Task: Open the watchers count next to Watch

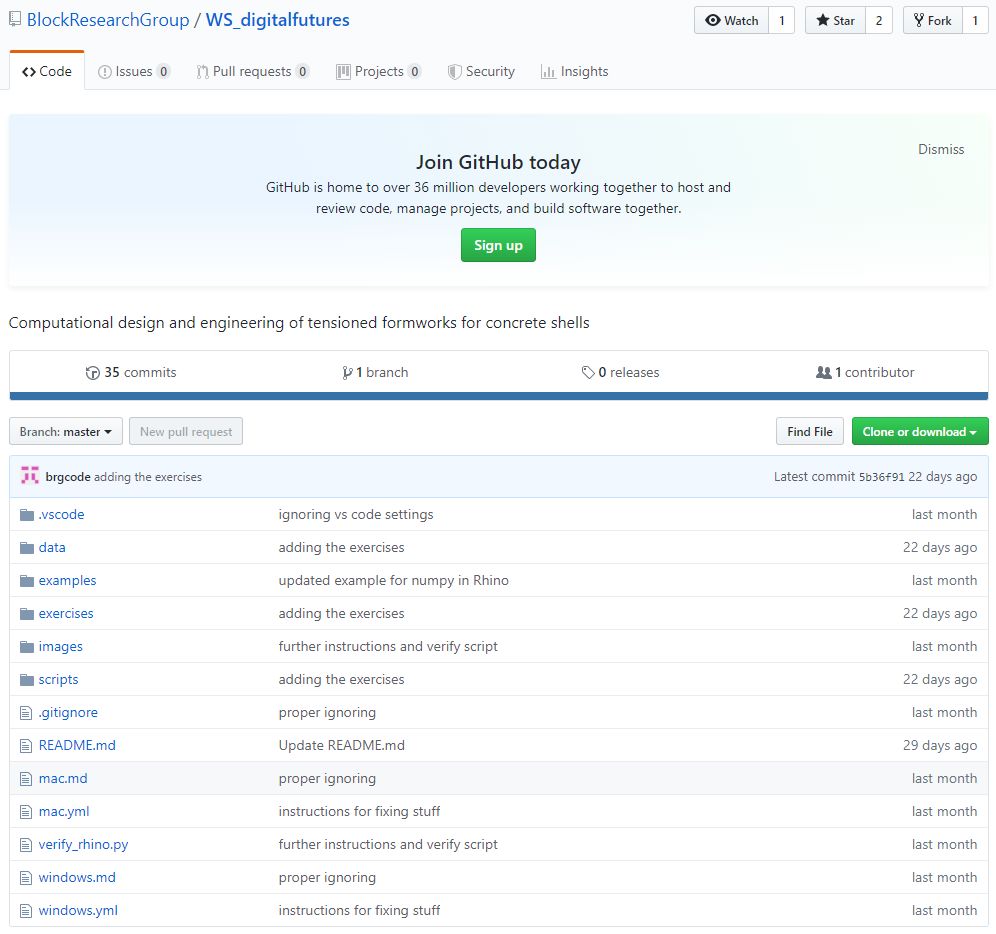Action: point(782,20)
